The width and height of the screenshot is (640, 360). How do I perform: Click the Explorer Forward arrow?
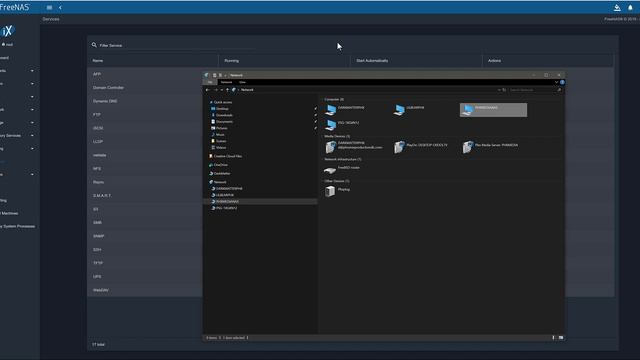216,90
